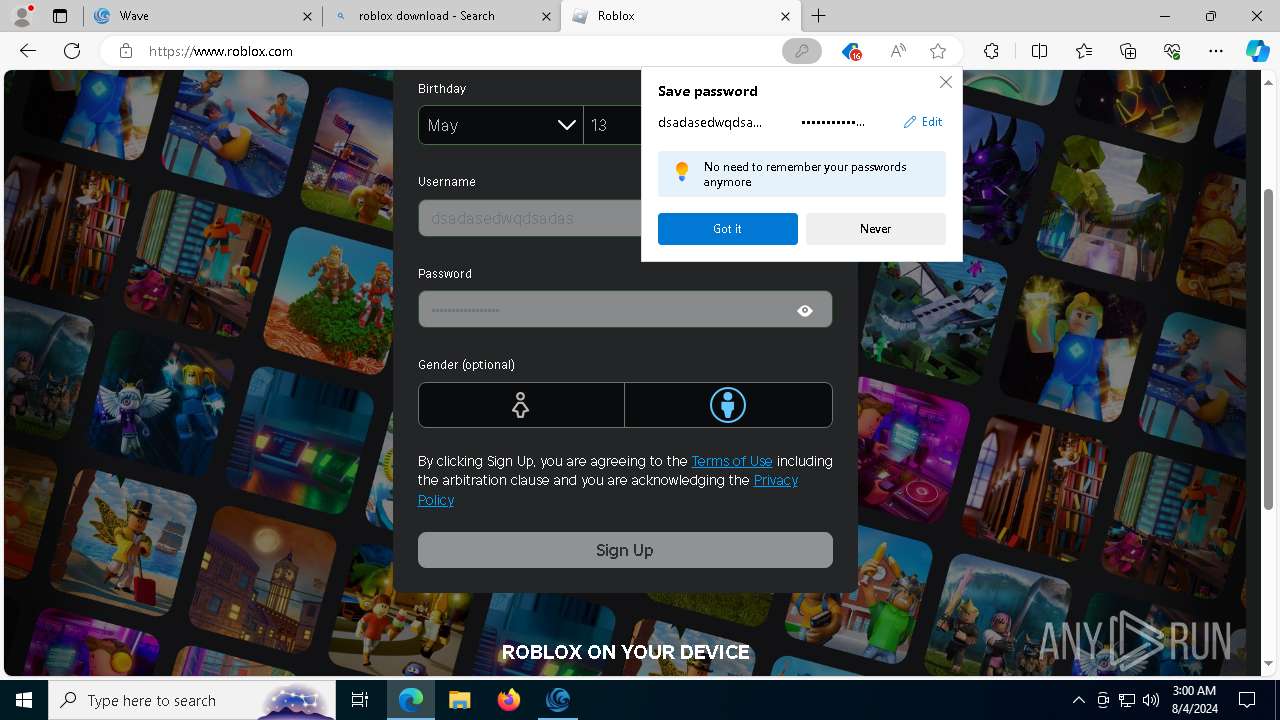Switch to roblox download Search tab
This screenshot has width=1280, height=720.
441,16
